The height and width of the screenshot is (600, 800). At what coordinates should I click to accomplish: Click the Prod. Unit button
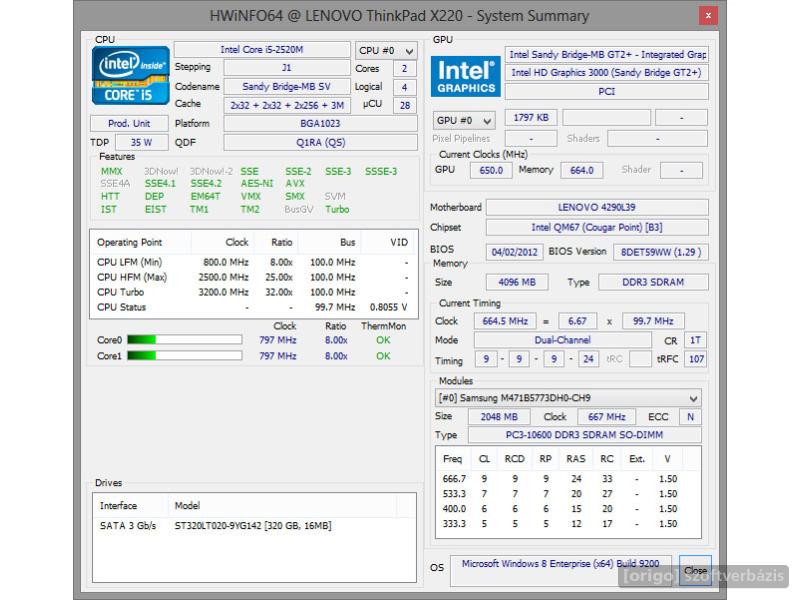click(129, 123)
